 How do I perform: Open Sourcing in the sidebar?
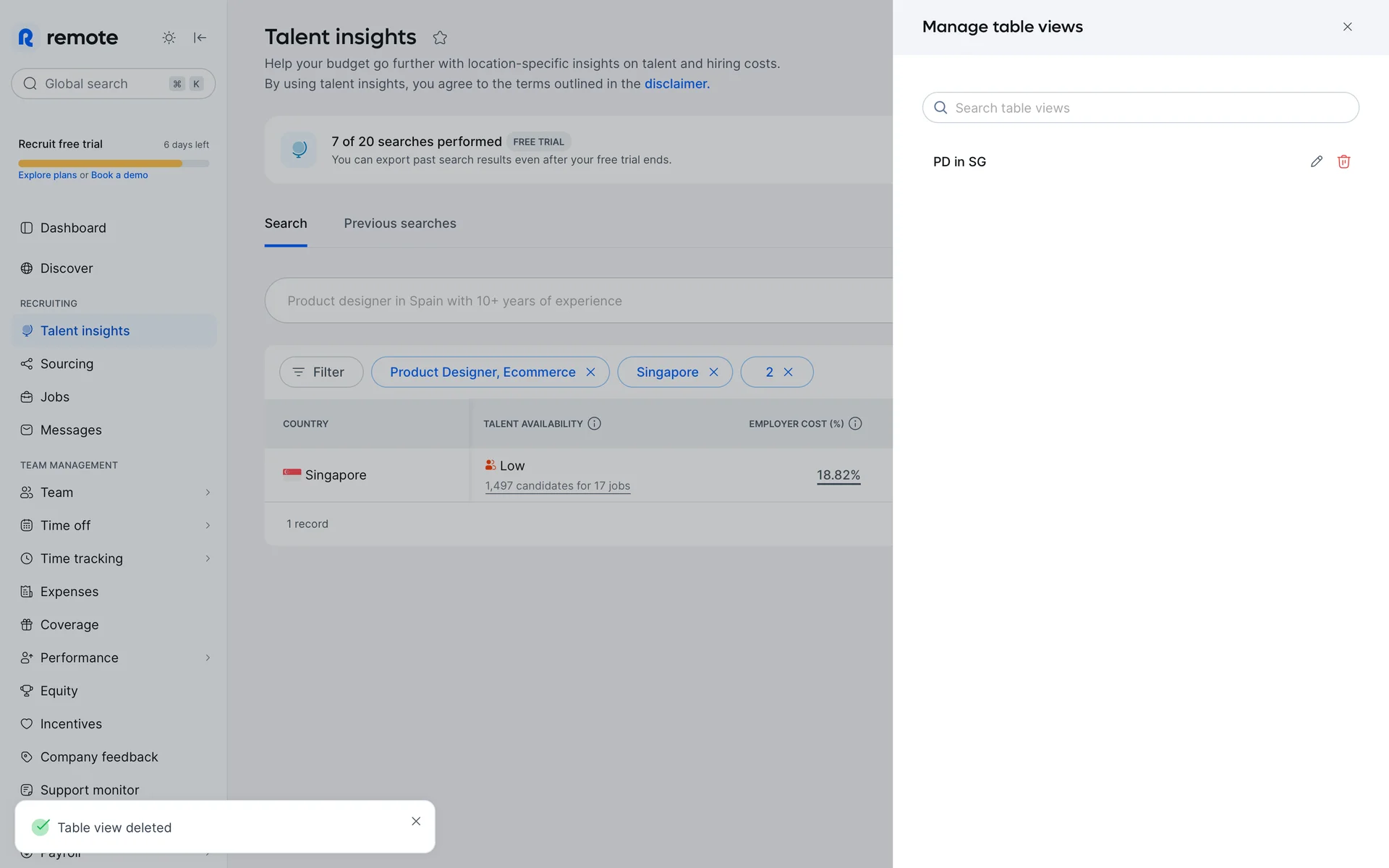coord(67,364)
